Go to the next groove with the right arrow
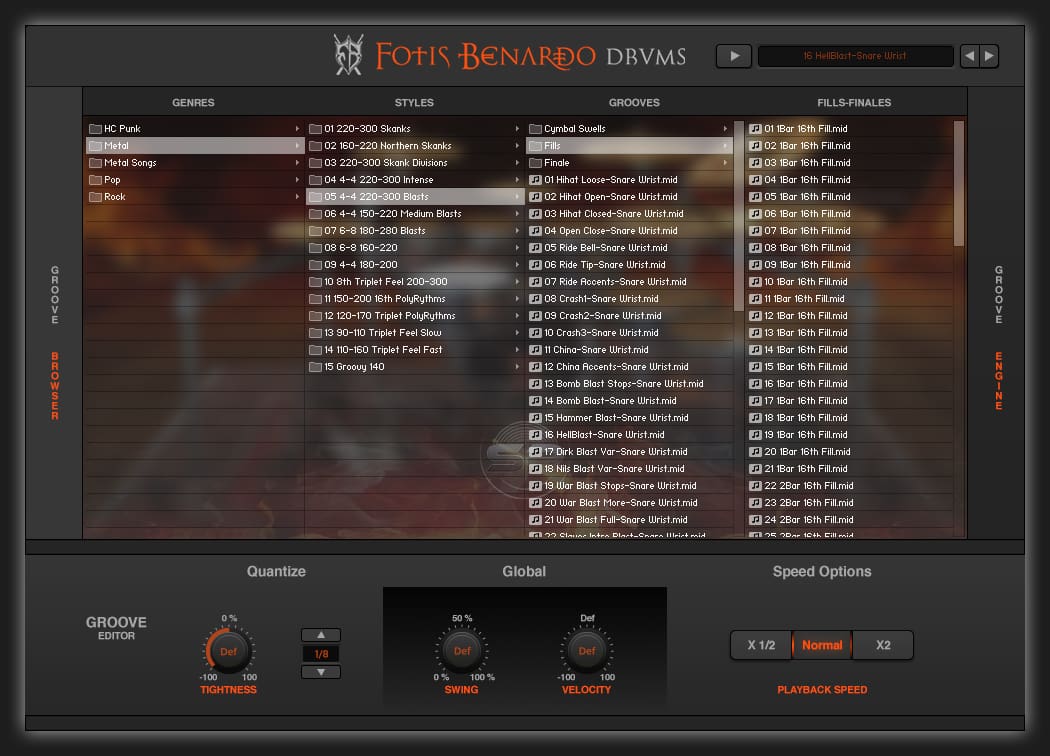1050x756 pixels. [989, 56]
